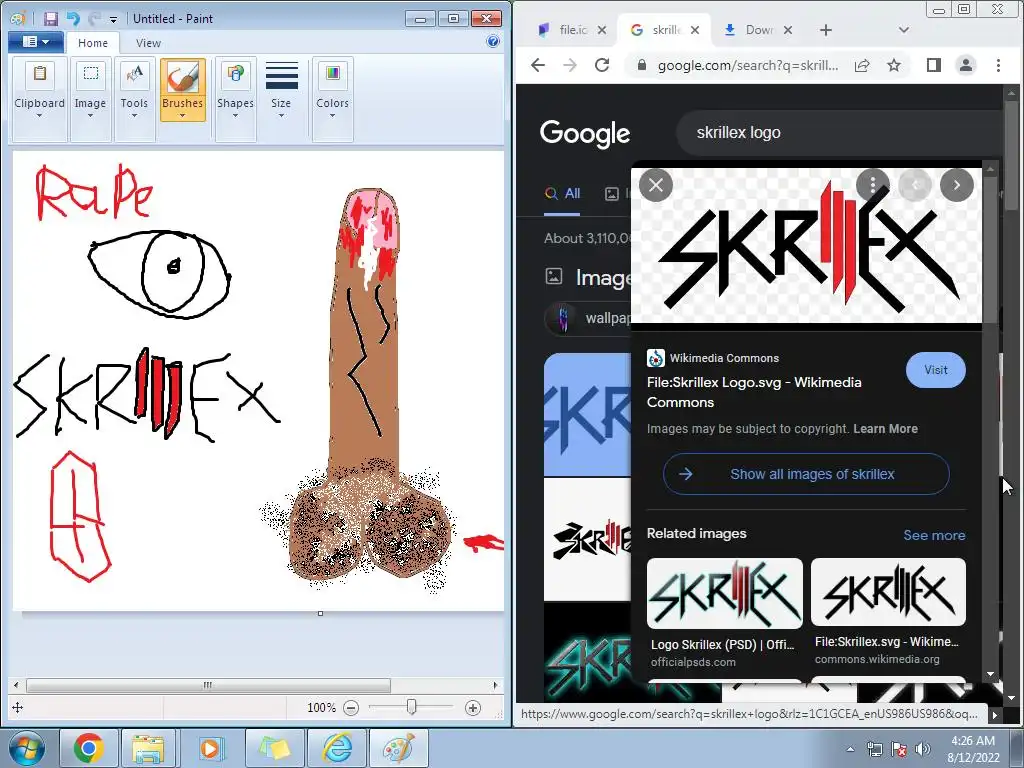Open the Windows Start menu
This screenshot has height=768, width=1024.
click(x=26, y=748)
